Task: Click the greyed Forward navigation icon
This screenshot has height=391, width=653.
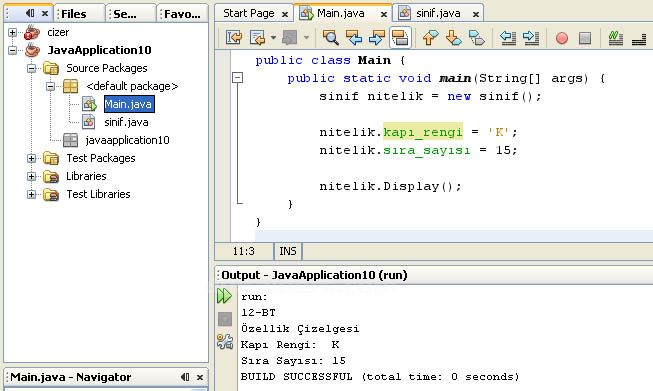Action: [x=290, y=38]
